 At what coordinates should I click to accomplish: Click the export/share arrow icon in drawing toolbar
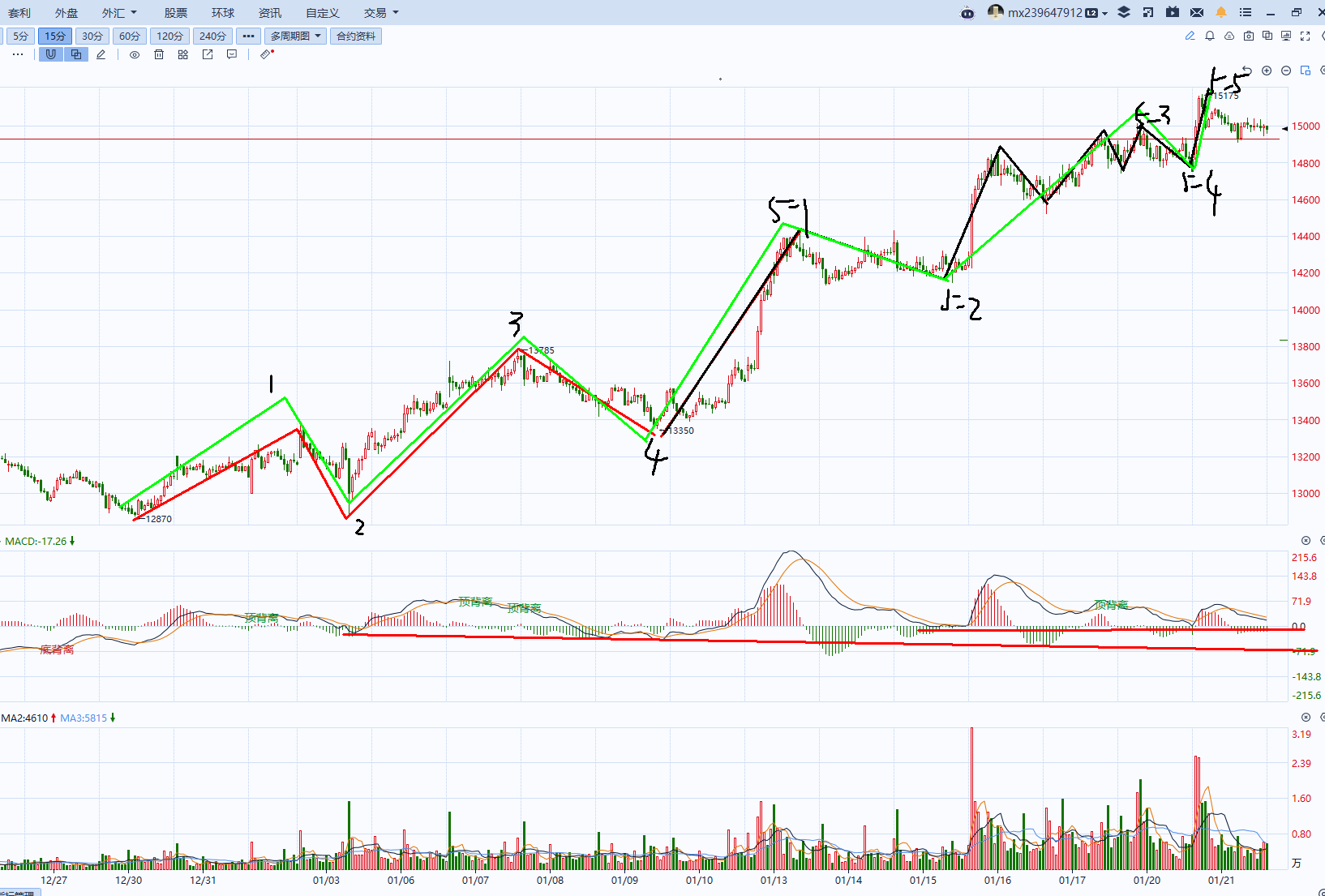click(x=208, y=54)
